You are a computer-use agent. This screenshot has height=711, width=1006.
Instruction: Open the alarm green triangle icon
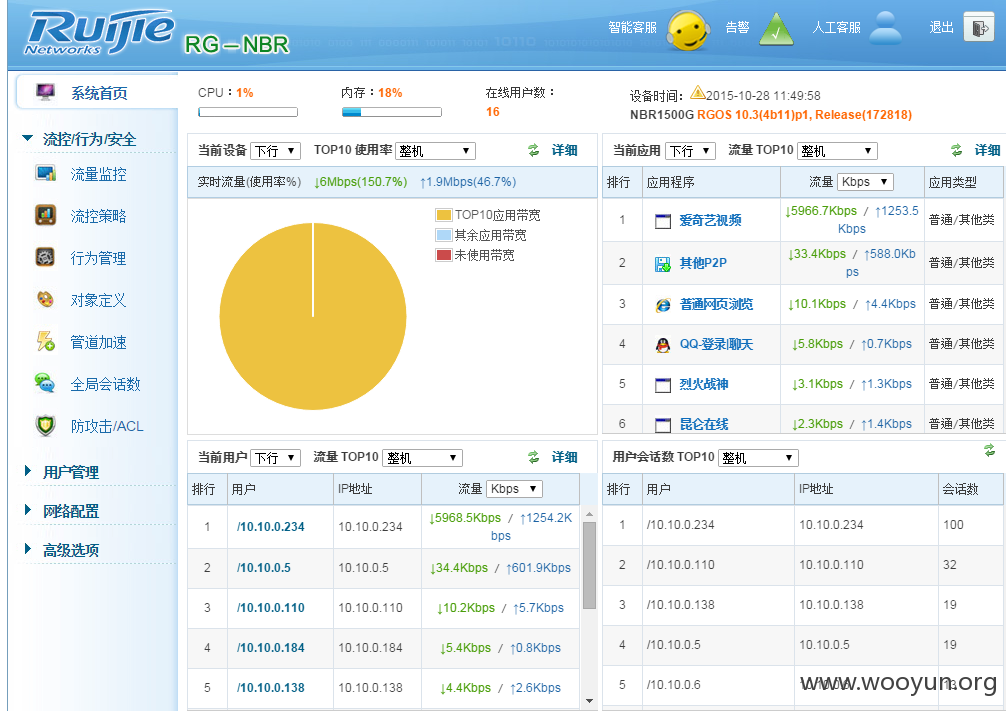776,29
